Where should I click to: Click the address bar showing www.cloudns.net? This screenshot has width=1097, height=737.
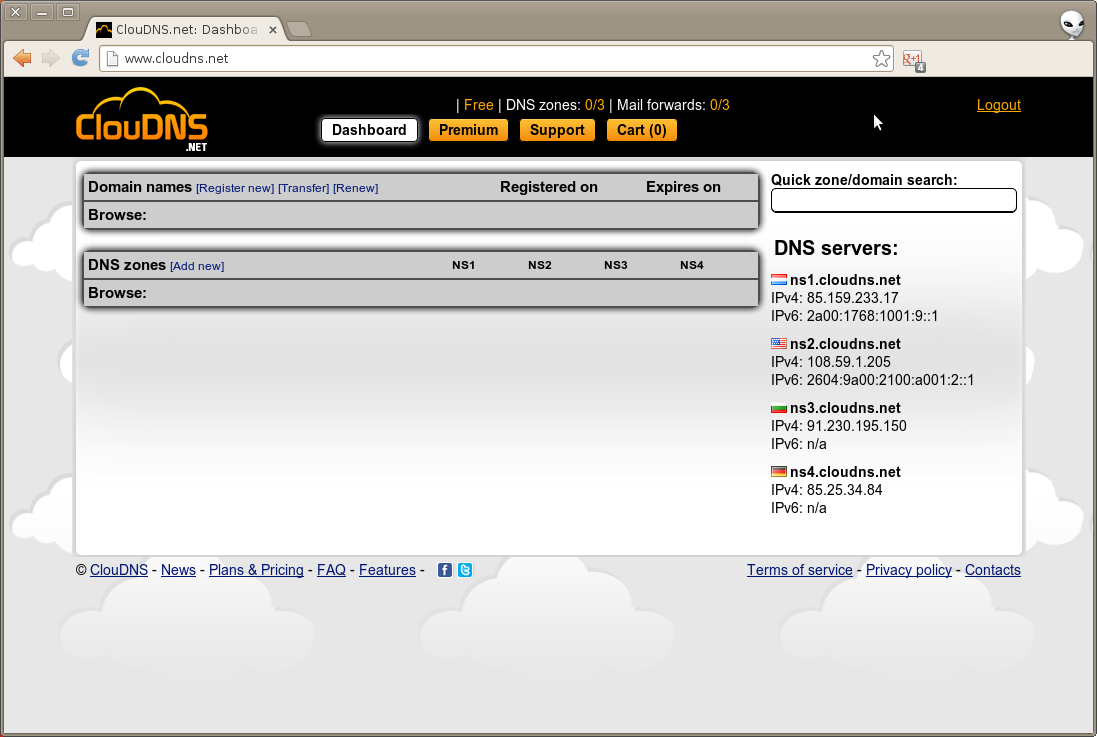click(x=495, y=59)
